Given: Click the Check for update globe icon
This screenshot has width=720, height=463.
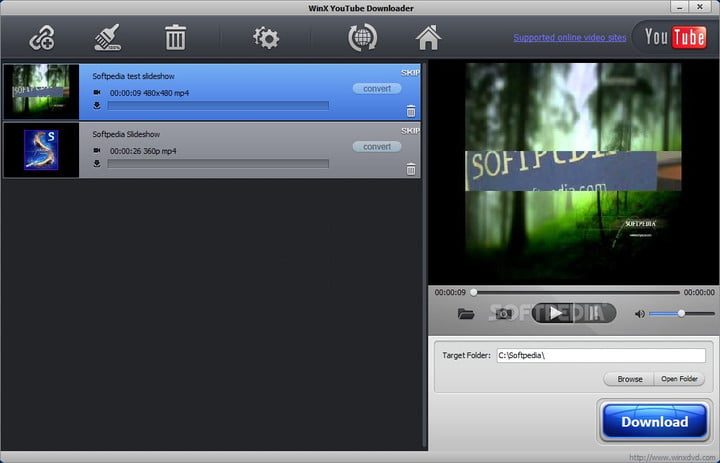Looking at the screenshot, I should [361, 39].
